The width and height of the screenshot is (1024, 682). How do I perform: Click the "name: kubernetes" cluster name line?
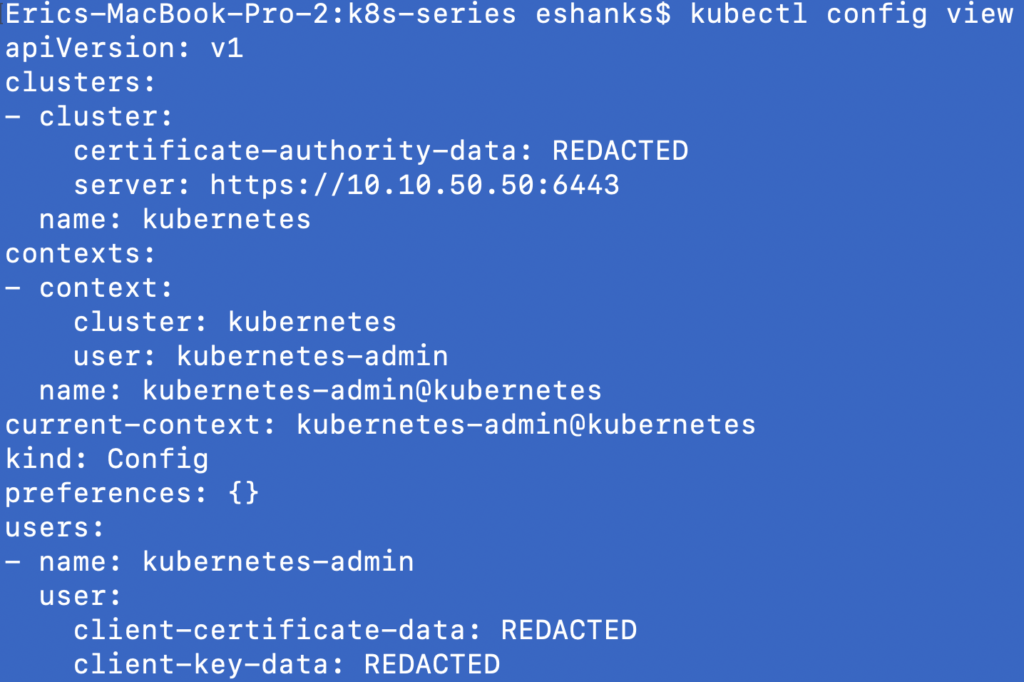174,219
